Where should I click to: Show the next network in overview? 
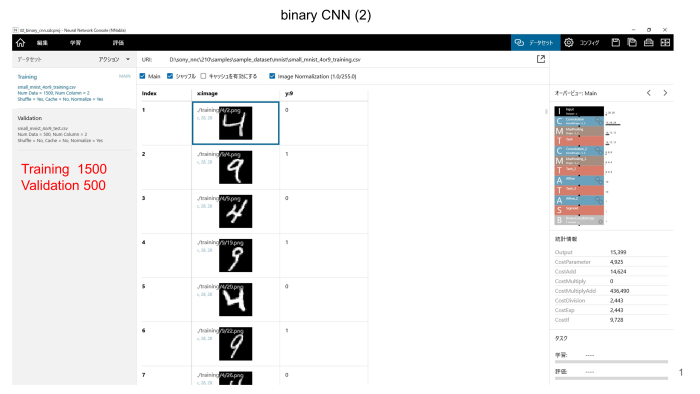pos(665,93)
